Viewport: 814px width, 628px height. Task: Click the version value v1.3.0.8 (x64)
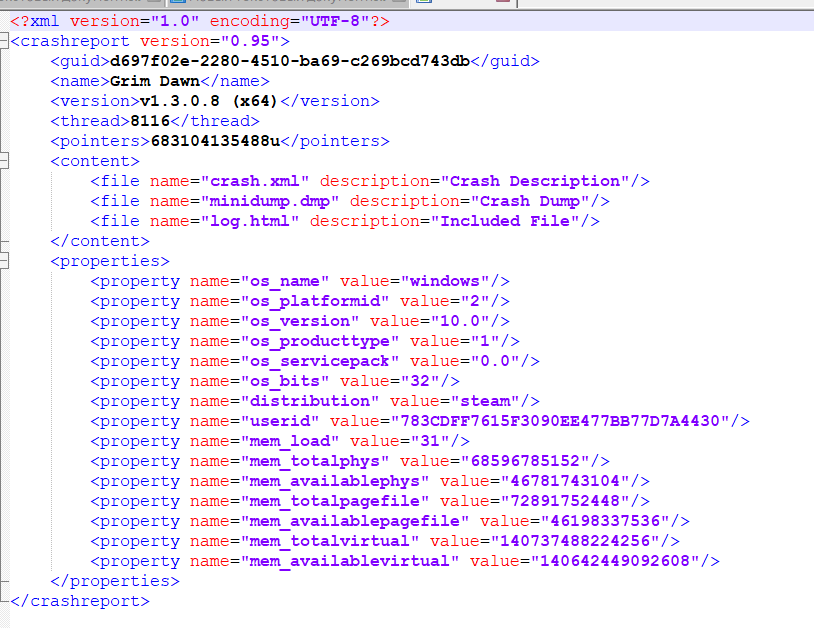click(208, 101)
